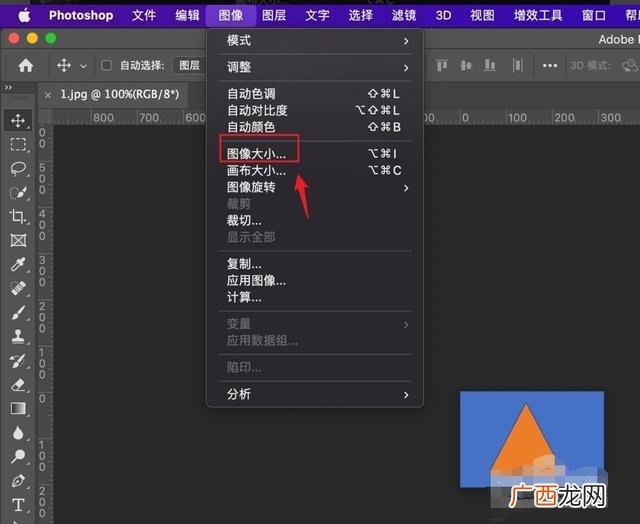Choose 自动颜色 from the menu
The width and height of the screenshot is (640, 524).
[315, 127]
